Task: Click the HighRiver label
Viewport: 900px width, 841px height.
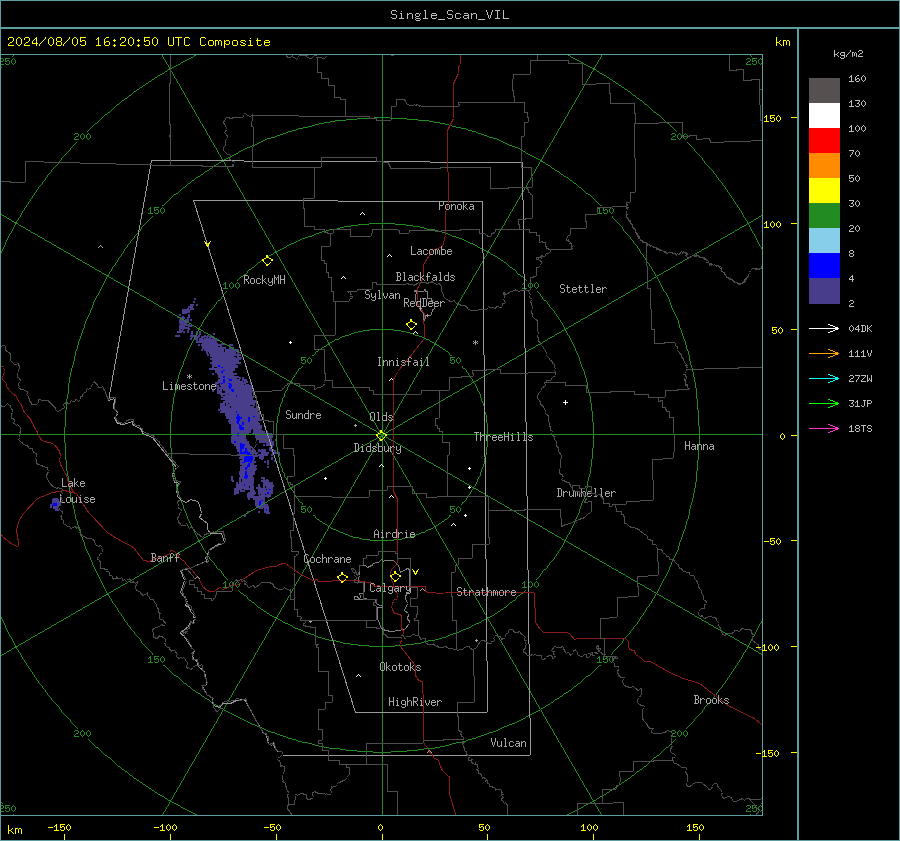Action: pos(415,702)
